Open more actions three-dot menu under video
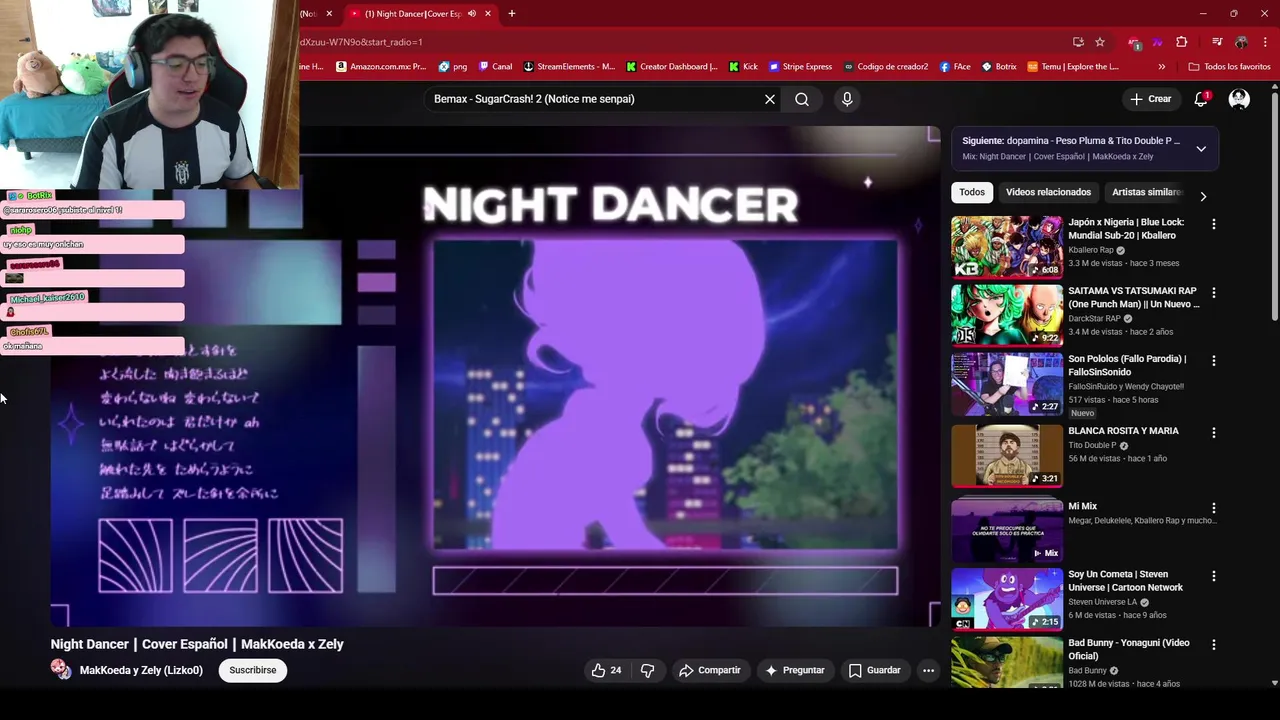 coord(929,670)
